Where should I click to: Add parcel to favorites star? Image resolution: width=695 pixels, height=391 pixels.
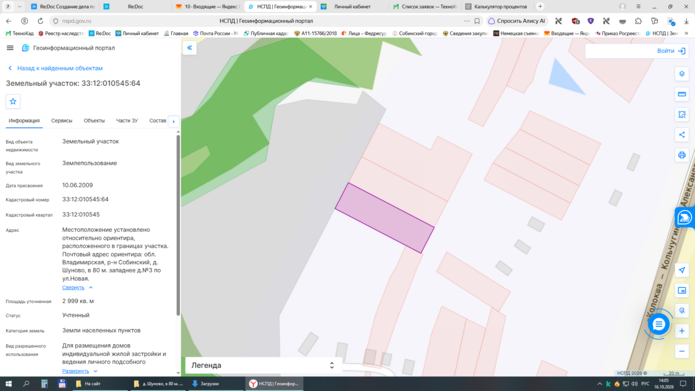point(13,102)
